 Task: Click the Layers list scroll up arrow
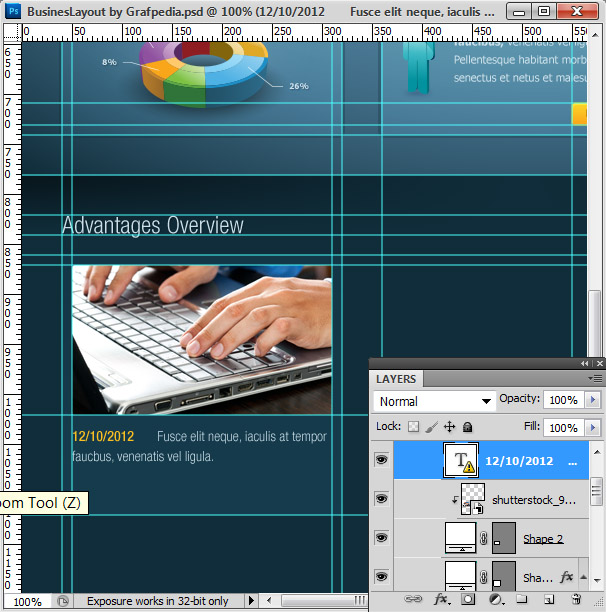597,452
